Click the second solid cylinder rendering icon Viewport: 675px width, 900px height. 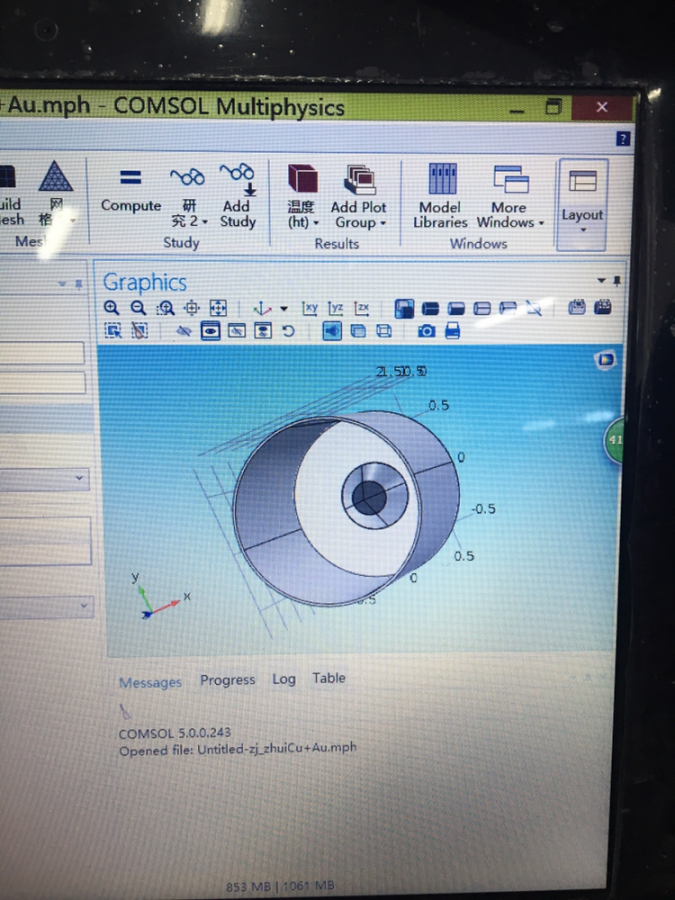click(x=430, y=309)
